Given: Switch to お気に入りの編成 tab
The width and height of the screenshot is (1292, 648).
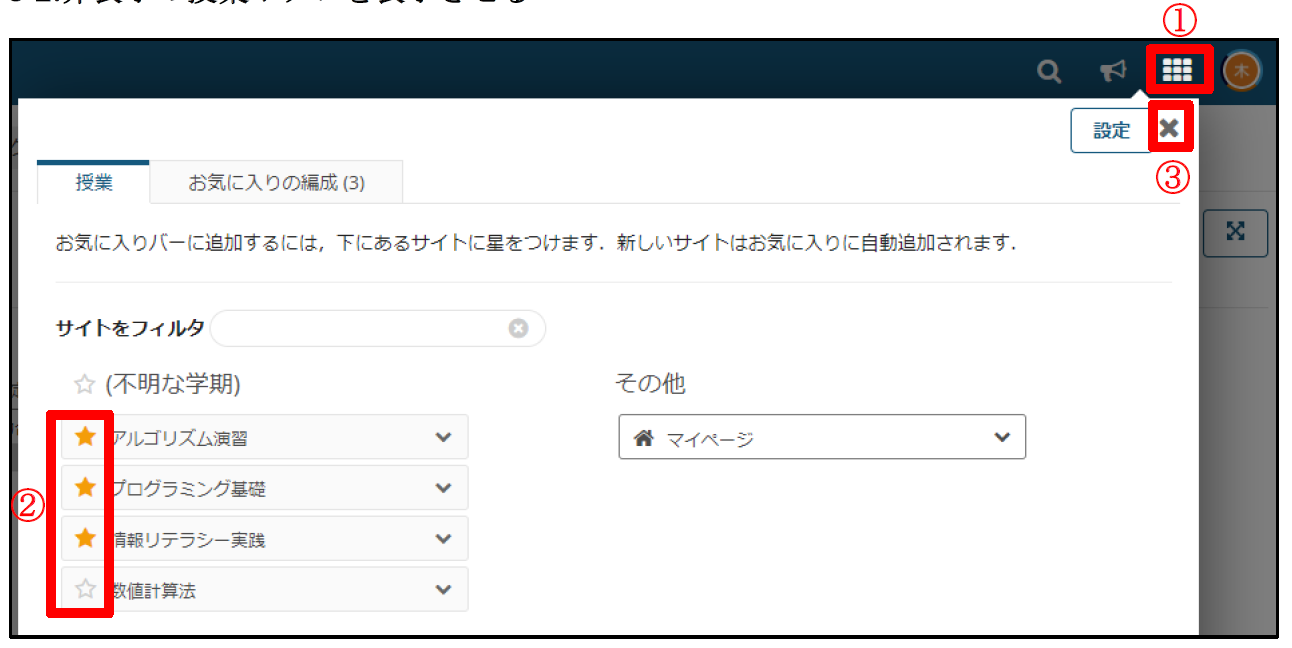Looking at the screenshot, I should pos(276,183).
